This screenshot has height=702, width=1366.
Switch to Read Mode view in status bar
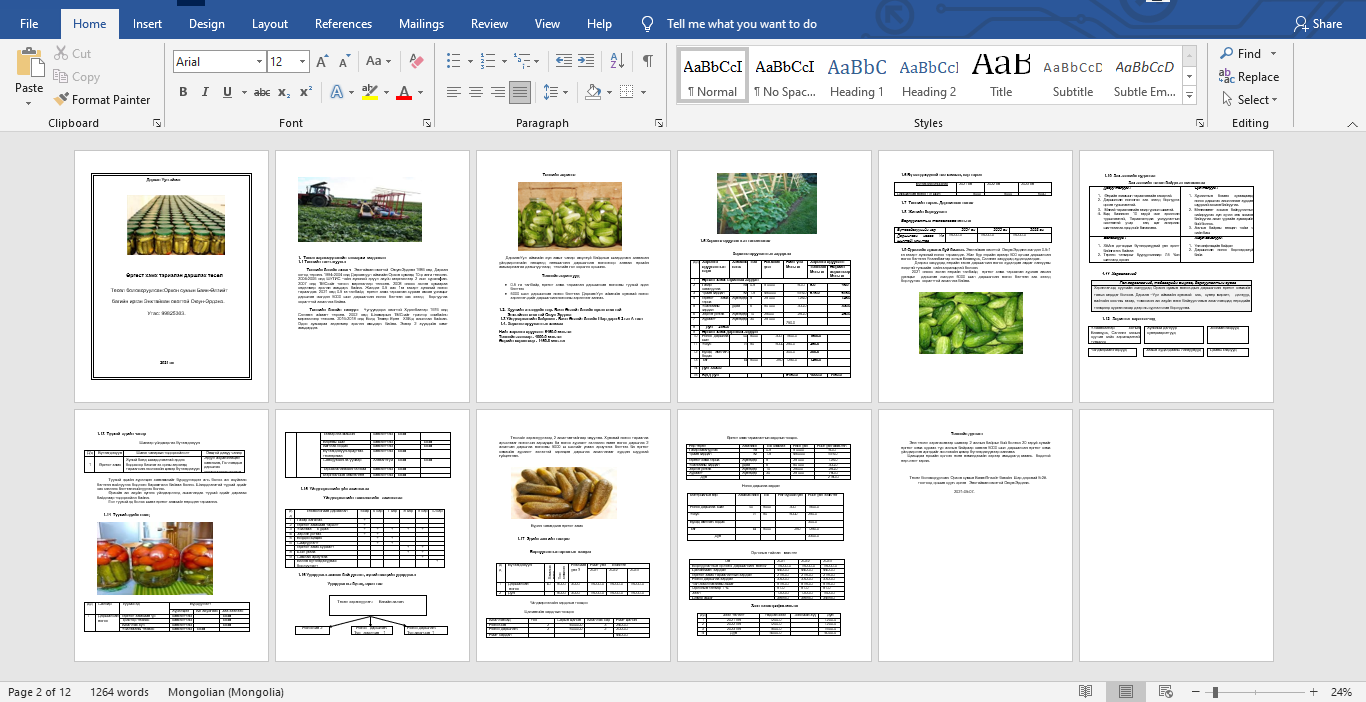point(1086,692)
